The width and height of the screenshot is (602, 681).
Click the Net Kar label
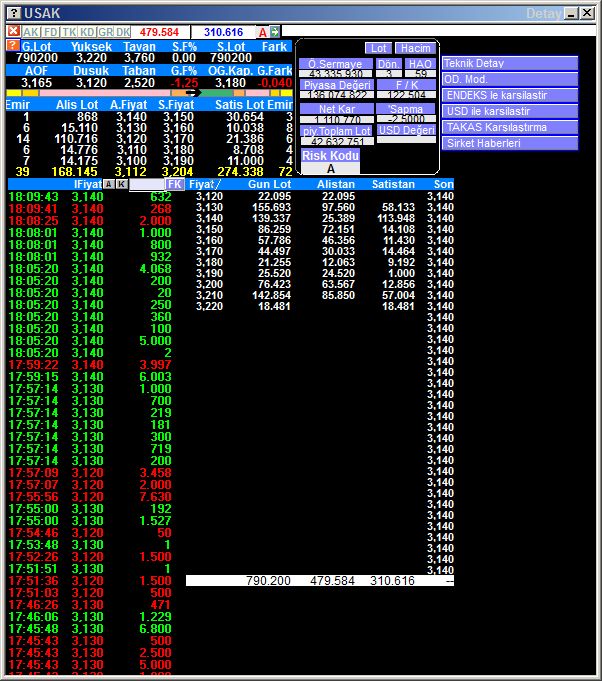coord(337,109)
